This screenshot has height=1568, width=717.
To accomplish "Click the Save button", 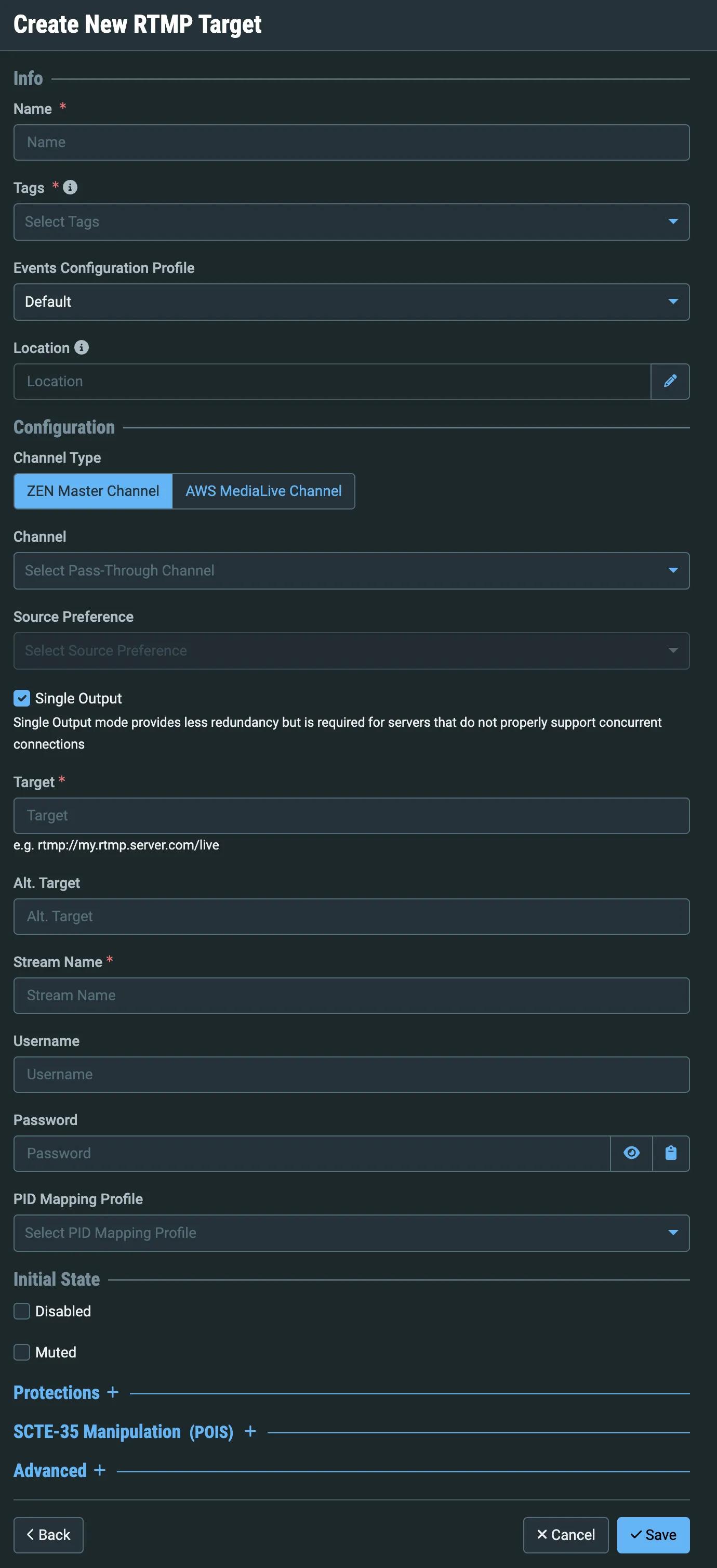I will [x=653, y=1535].
